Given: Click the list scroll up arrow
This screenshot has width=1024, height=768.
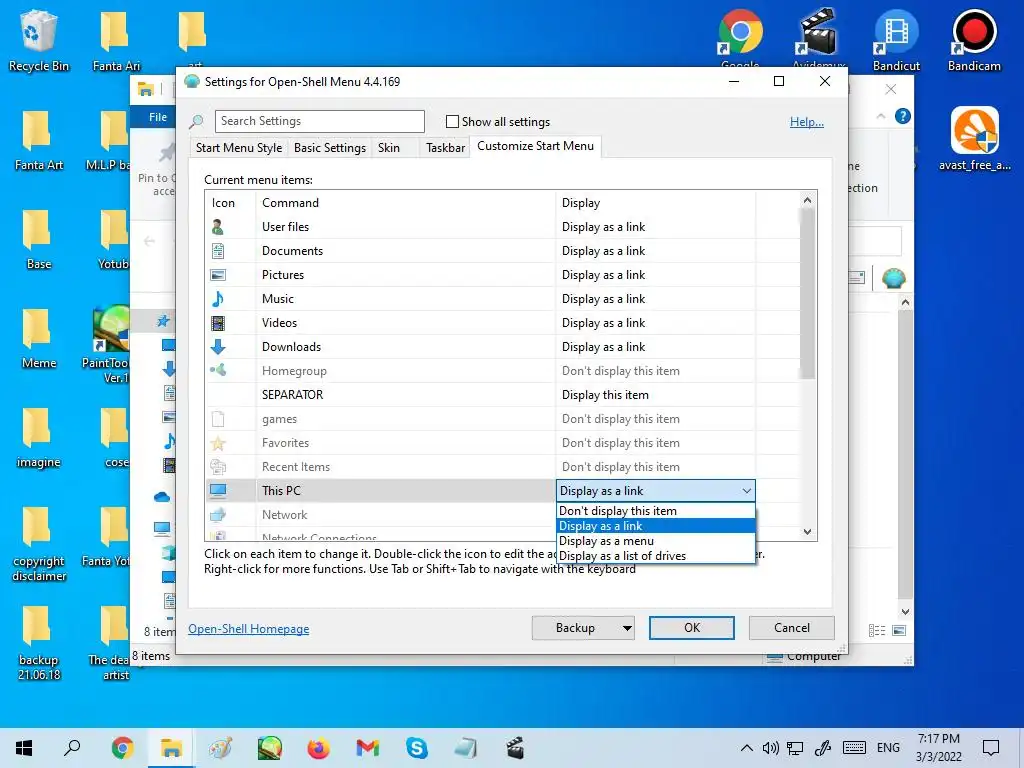Looking at the screenshot, I should (807, 200).
